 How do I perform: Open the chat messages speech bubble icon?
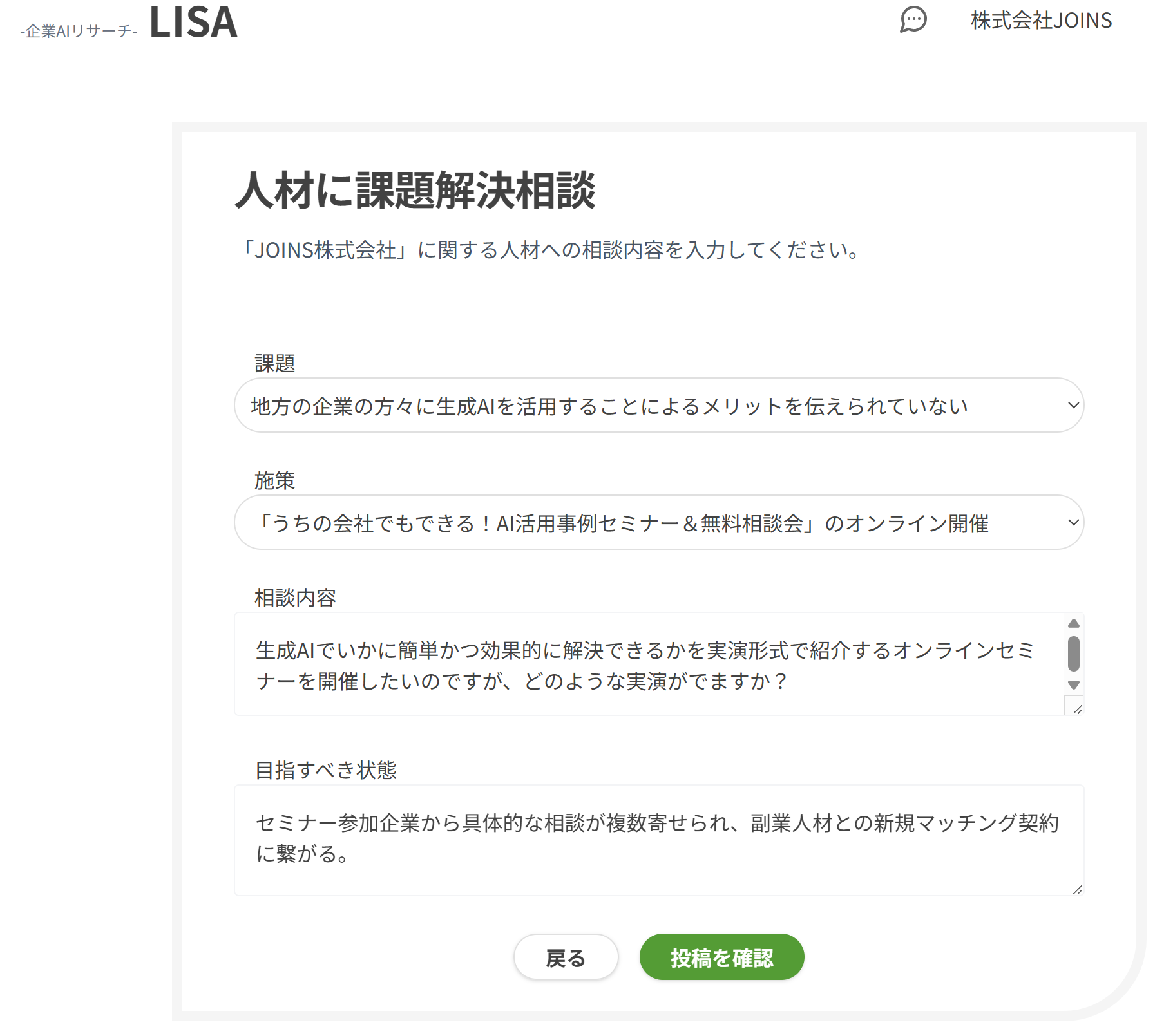click(913, 20)
